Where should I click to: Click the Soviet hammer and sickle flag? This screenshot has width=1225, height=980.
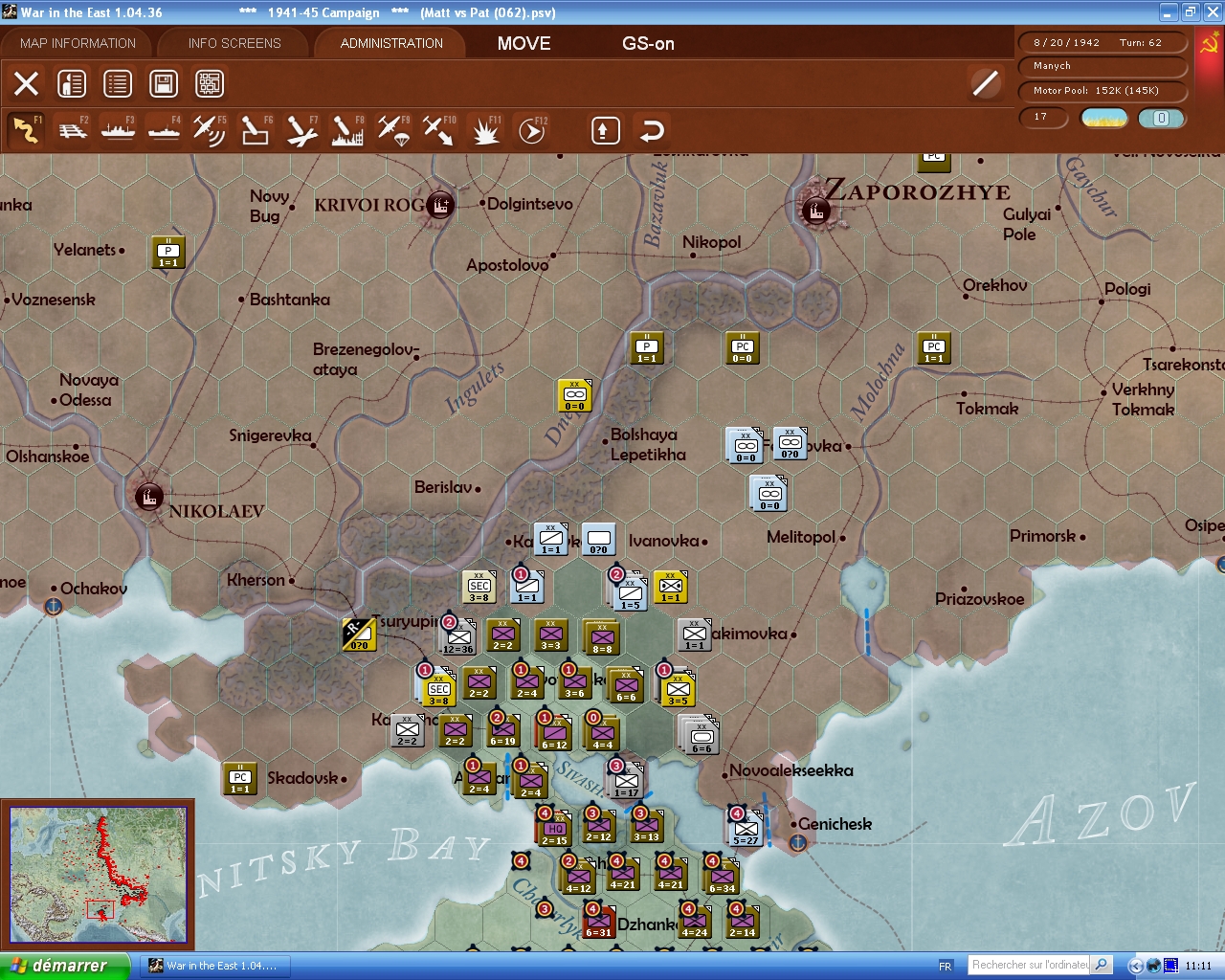tap(1210, 44)
